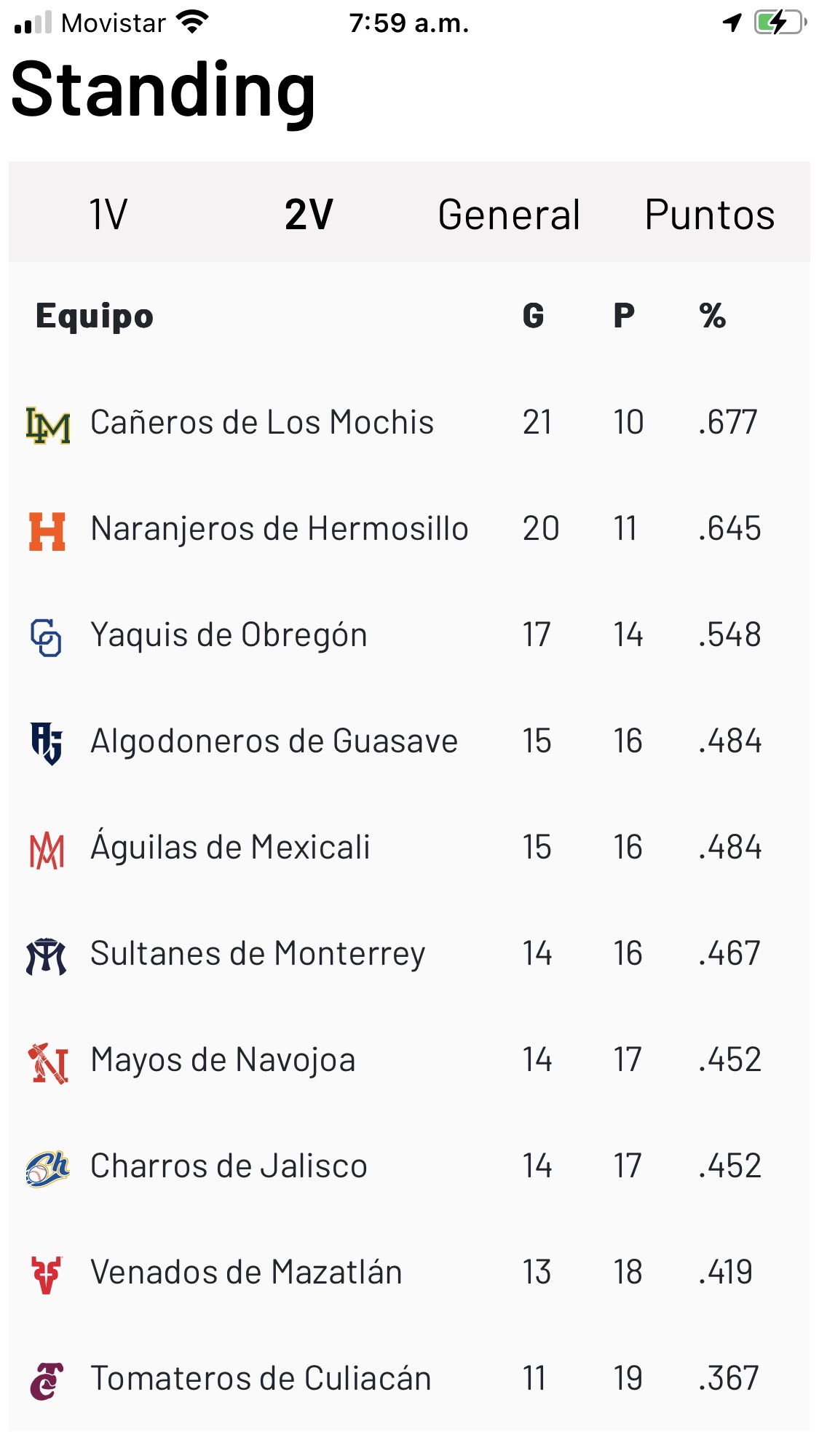The height and width of the screenshot is (1456, 819).
Task: Open the General standings tab
Action: (x=509, y=215)
